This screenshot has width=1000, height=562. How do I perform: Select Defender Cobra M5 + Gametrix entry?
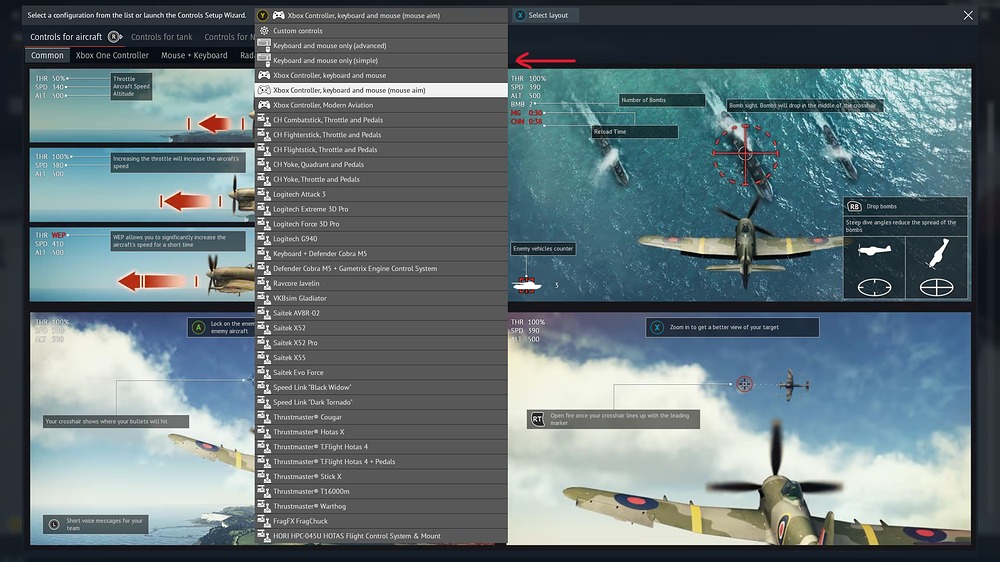(381, 269)
